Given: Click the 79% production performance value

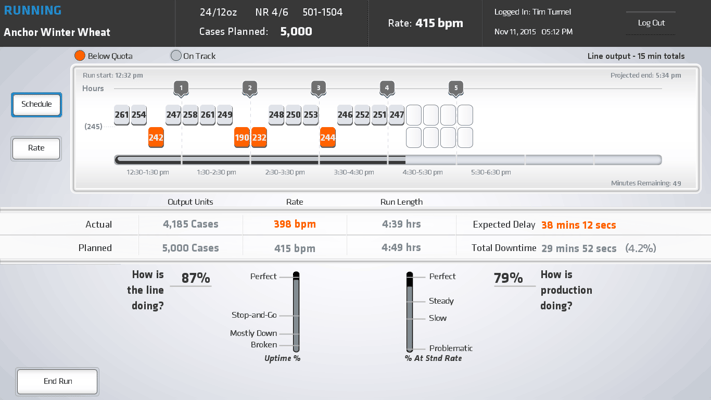Looking at the screenshot, I should pos(508,278).
